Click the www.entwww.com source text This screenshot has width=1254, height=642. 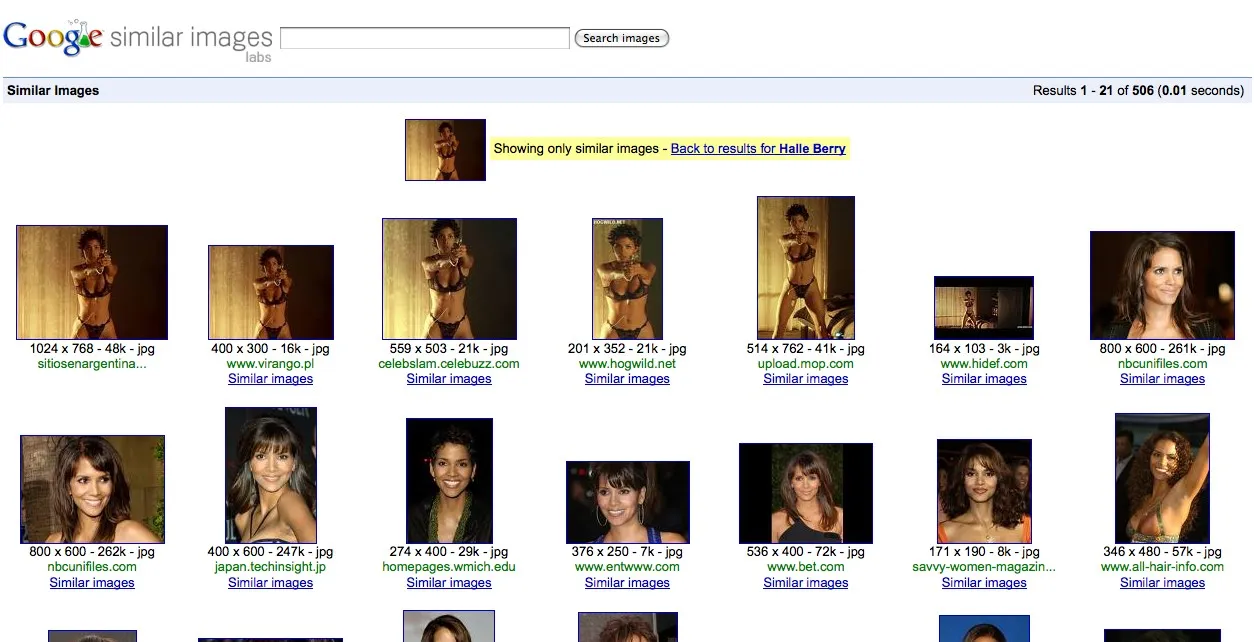pos(627,567)
